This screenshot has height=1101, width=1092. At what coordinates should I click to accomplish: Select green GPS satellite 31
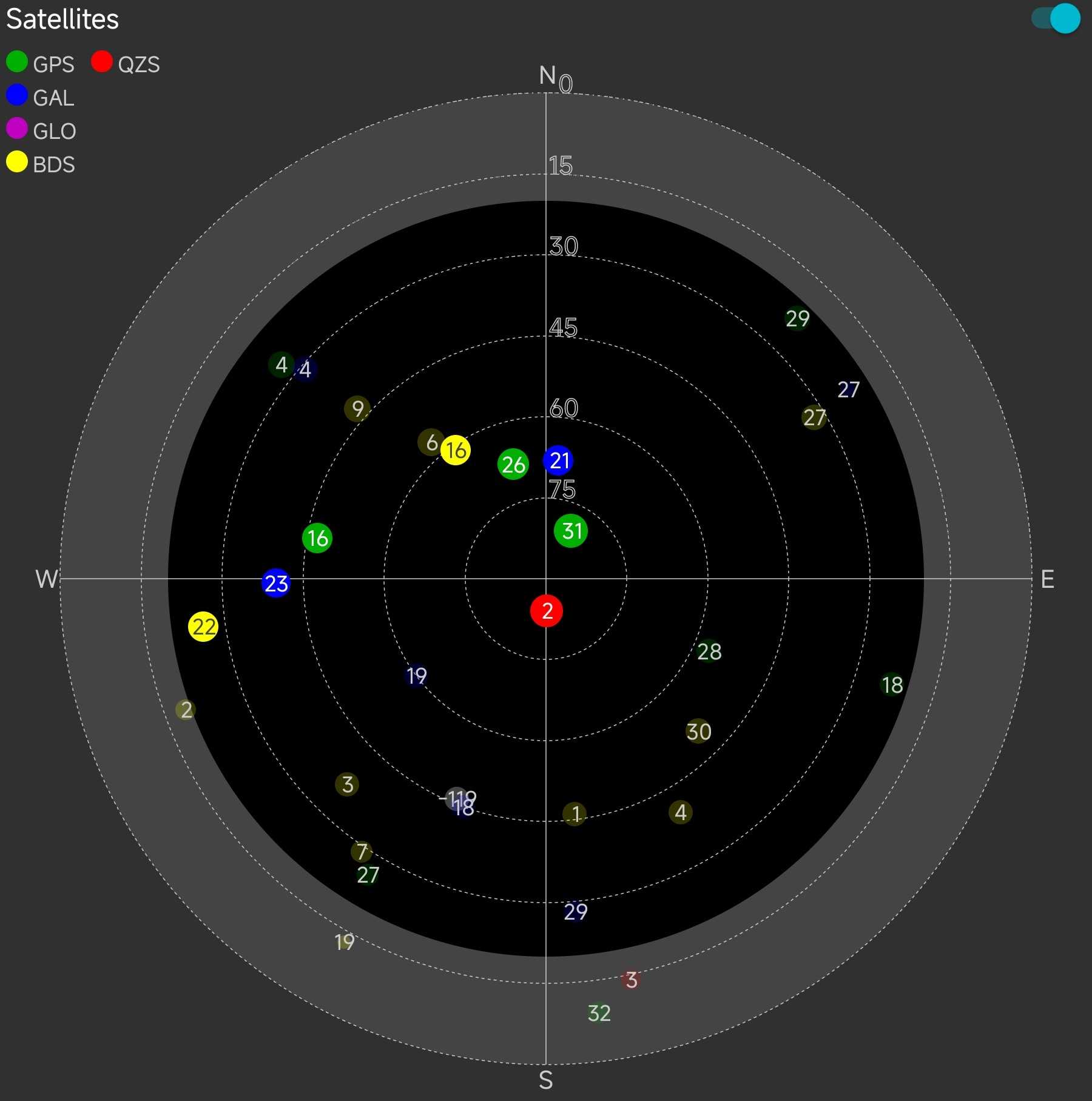(x=571, y=531)
